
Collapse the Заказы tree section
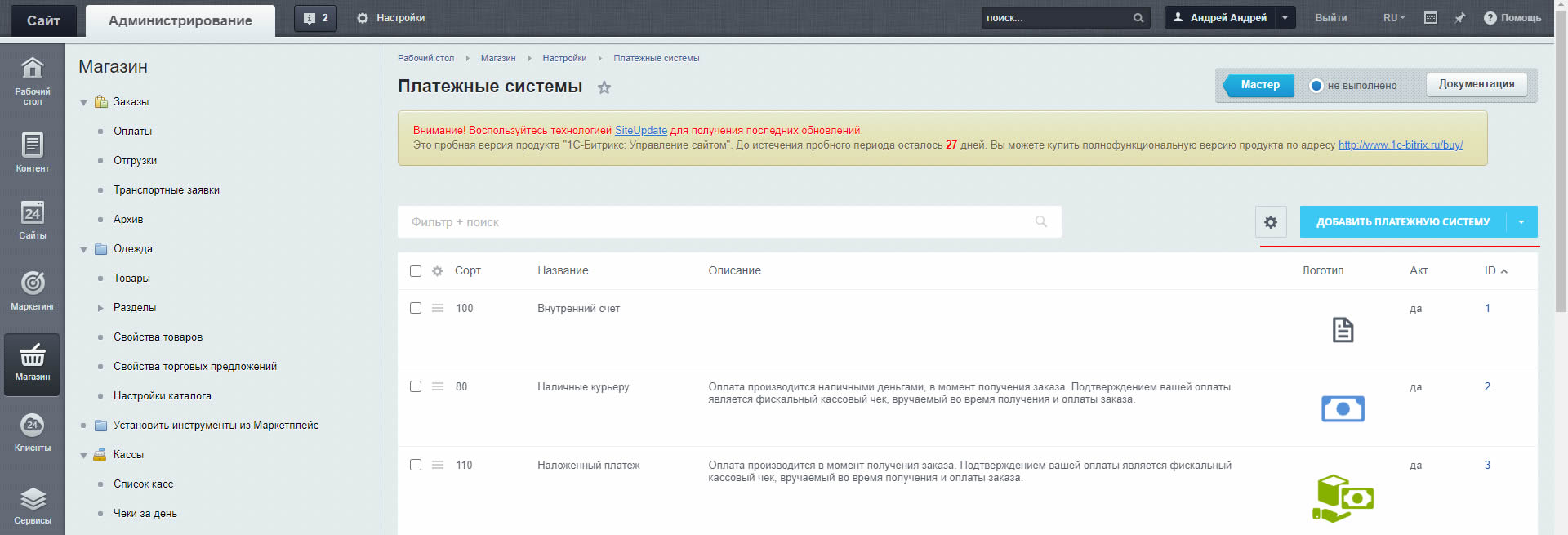[x=83, y=103]
